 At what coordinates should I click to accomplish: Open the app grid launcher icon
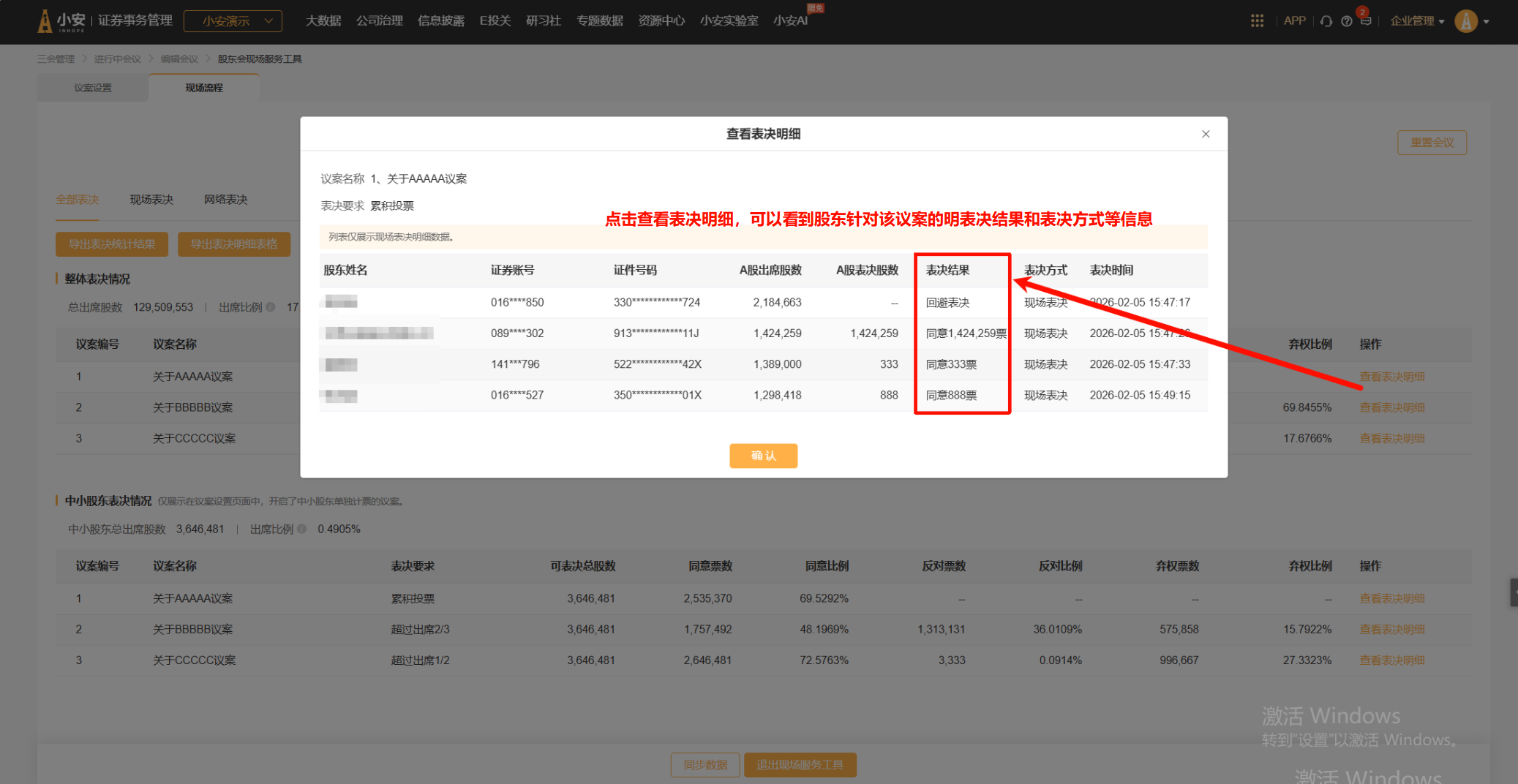point(1257,21)
